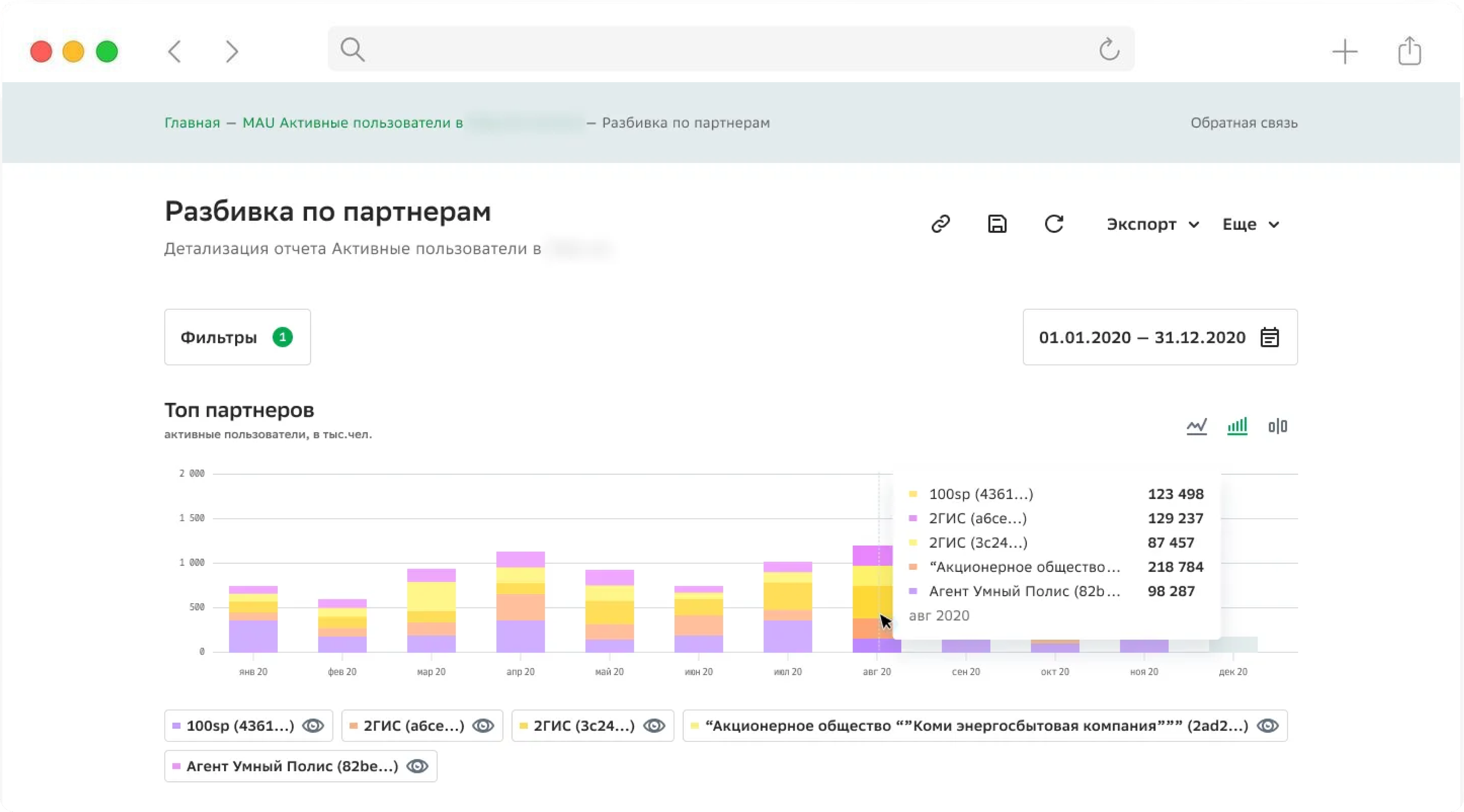The width and height of the screenshot is (1464, 812).
Task: Hide the 100sp series with eye icon
Action: tap(313, 726)
